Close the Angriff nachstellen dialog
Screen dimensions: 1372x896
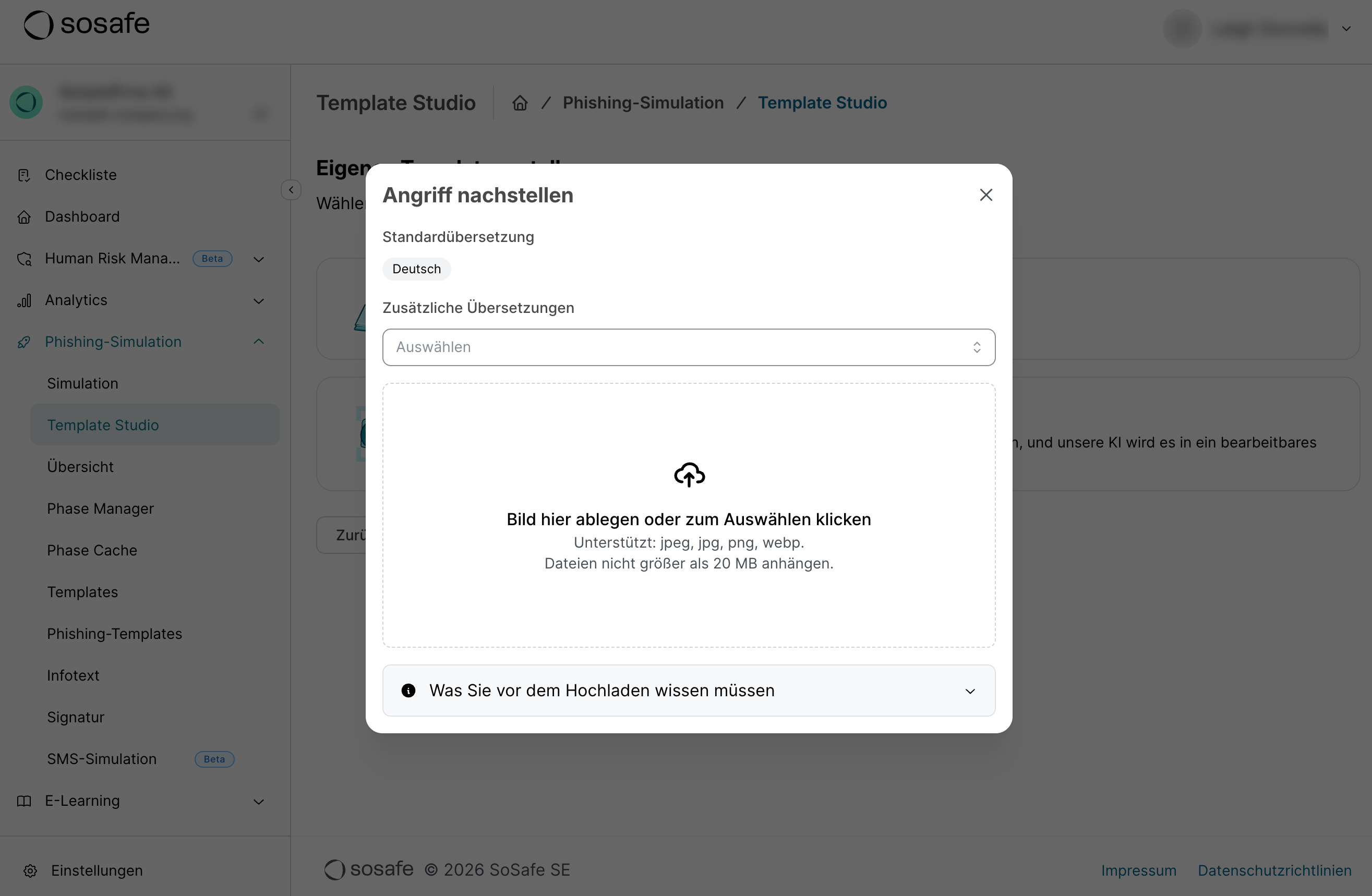tap(986, 195)
